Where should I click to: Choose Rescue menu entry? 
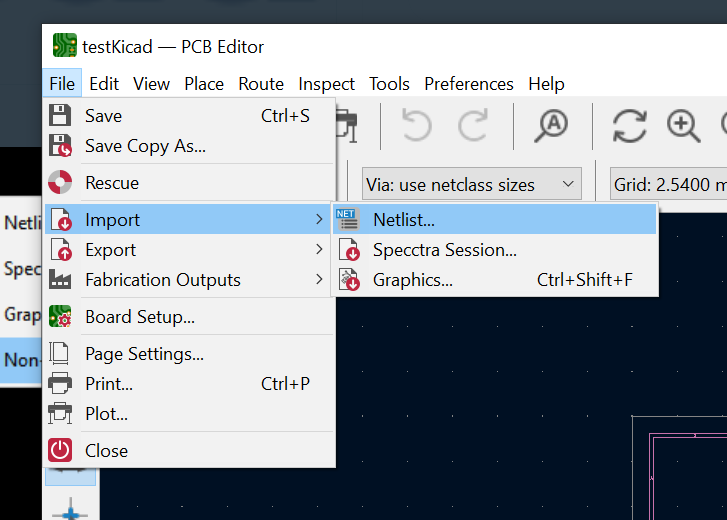tap(190, 183)
